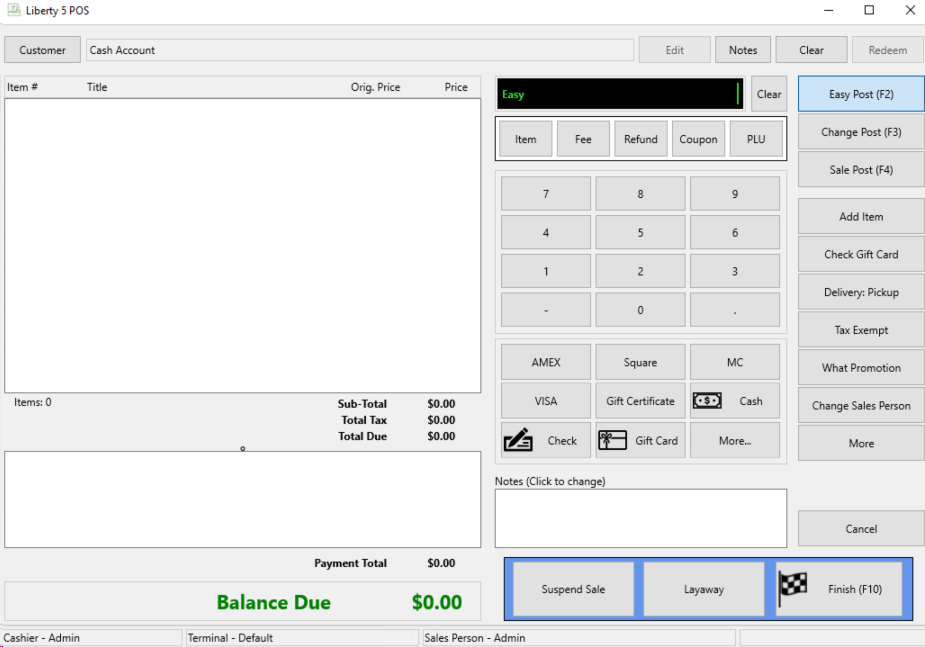Open the Customer lookup button
Image resolution: width=925 pixels, height=647 pixels.
pyautogui.click(x=42, y=50)
